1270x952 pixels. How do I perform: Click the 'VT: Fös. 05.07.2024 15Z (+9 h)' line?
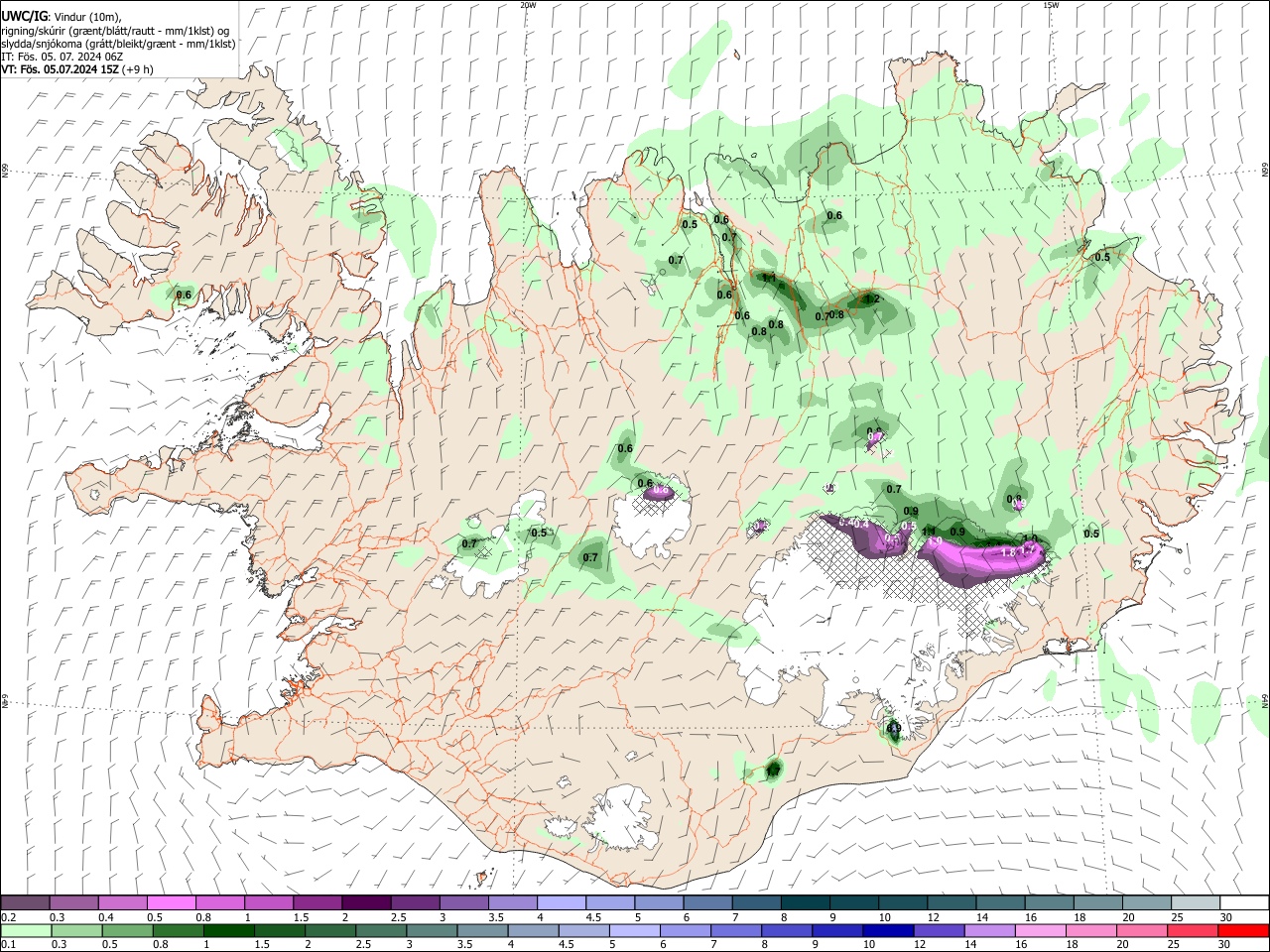77,69
